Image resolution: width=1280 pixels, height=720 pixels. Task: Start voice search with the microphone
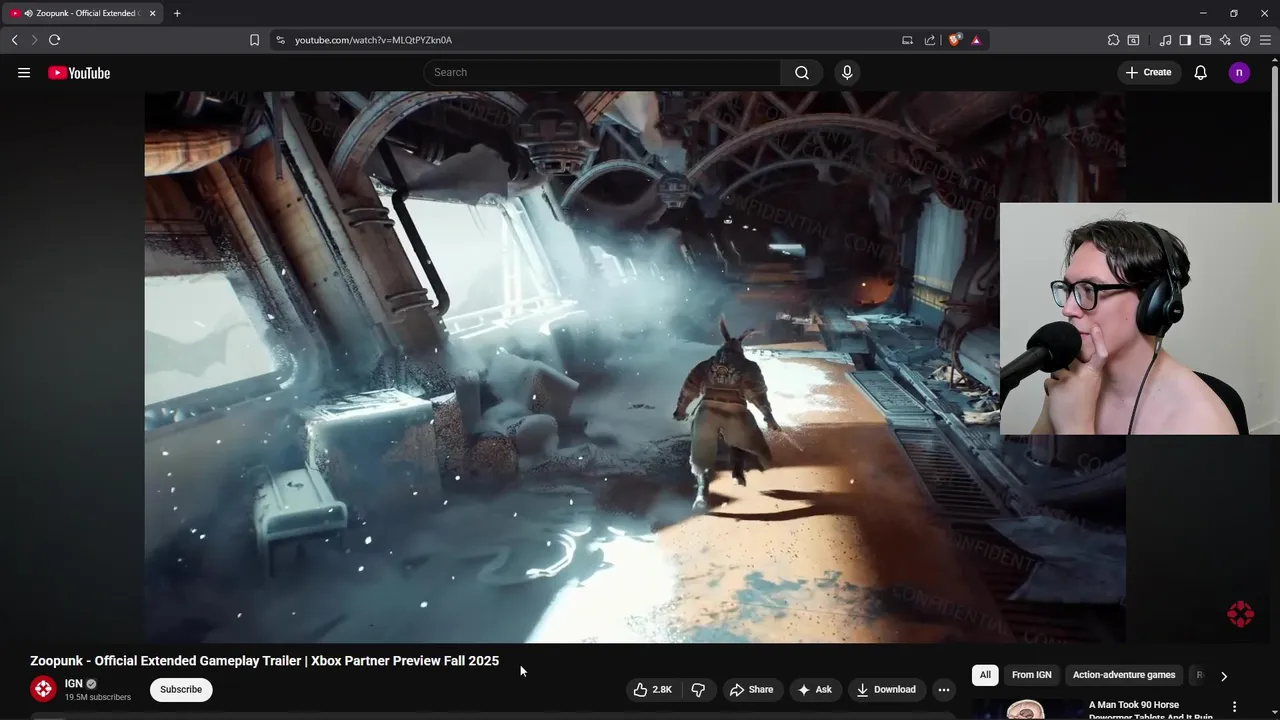tap(847, 72)
